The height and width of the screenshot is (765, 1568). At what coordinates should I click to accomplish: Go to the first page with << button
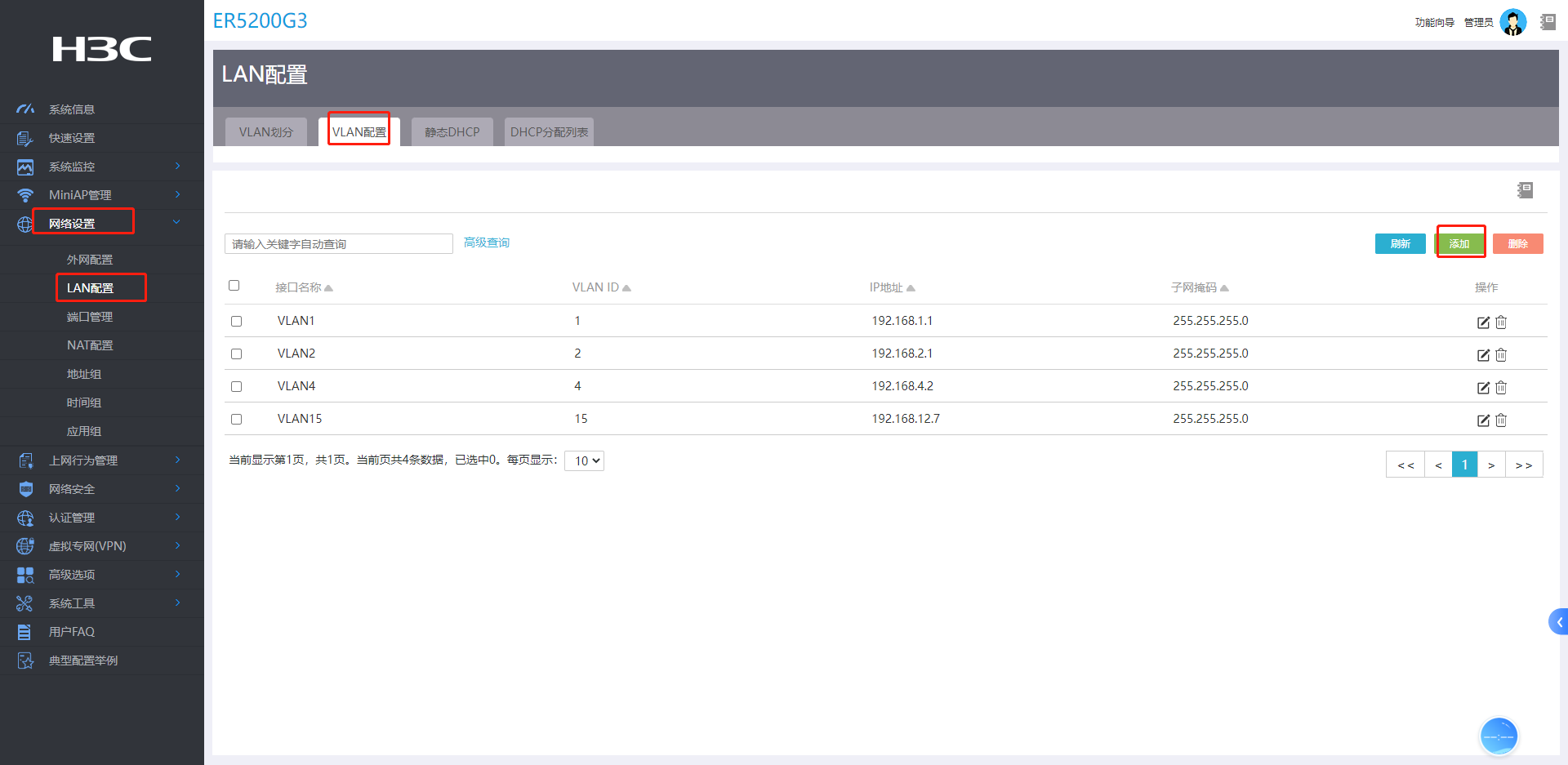[1405, 465]
